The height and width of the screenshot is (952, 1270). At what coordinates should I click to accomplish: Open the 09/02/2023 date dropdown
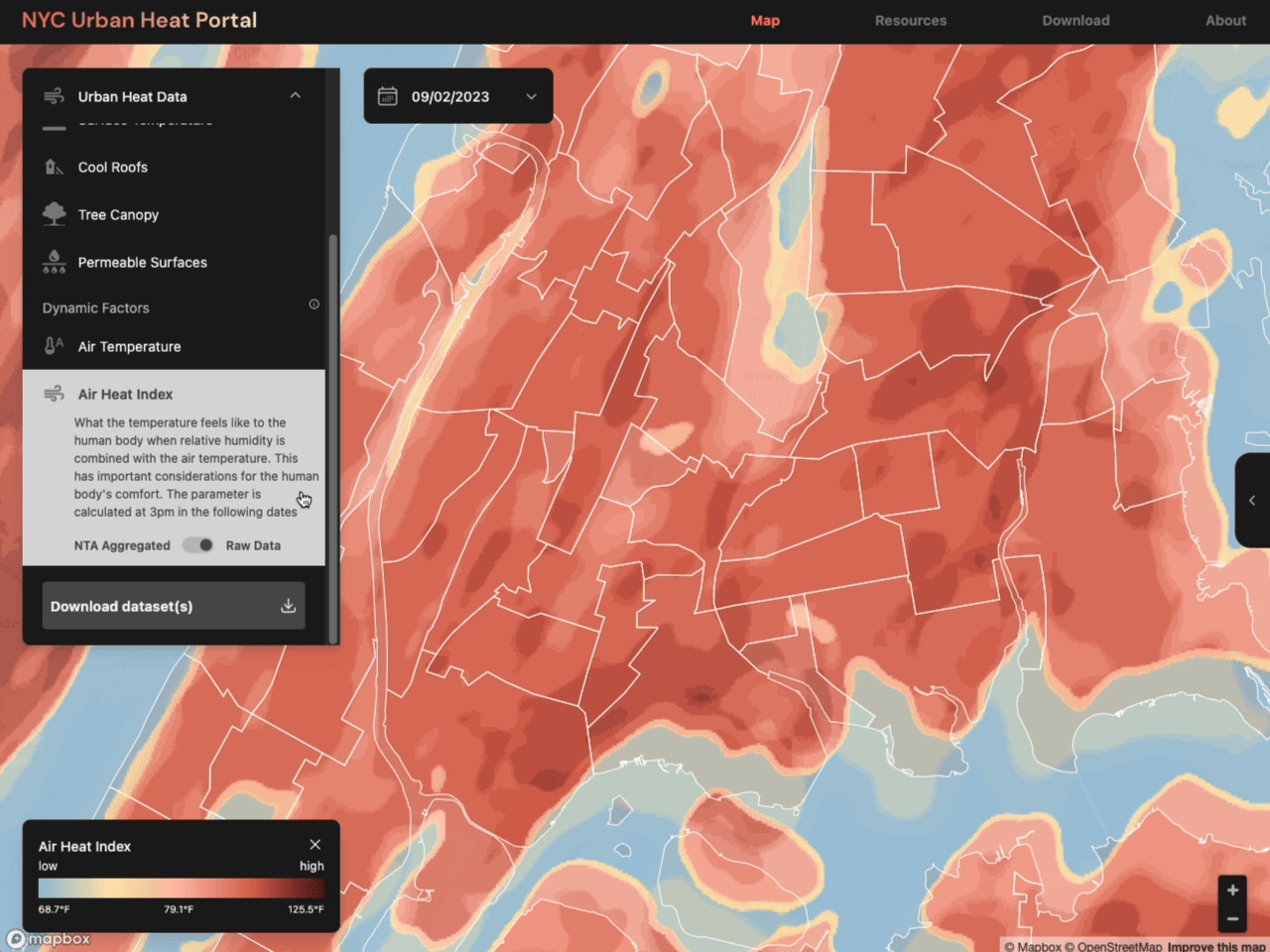531,96
